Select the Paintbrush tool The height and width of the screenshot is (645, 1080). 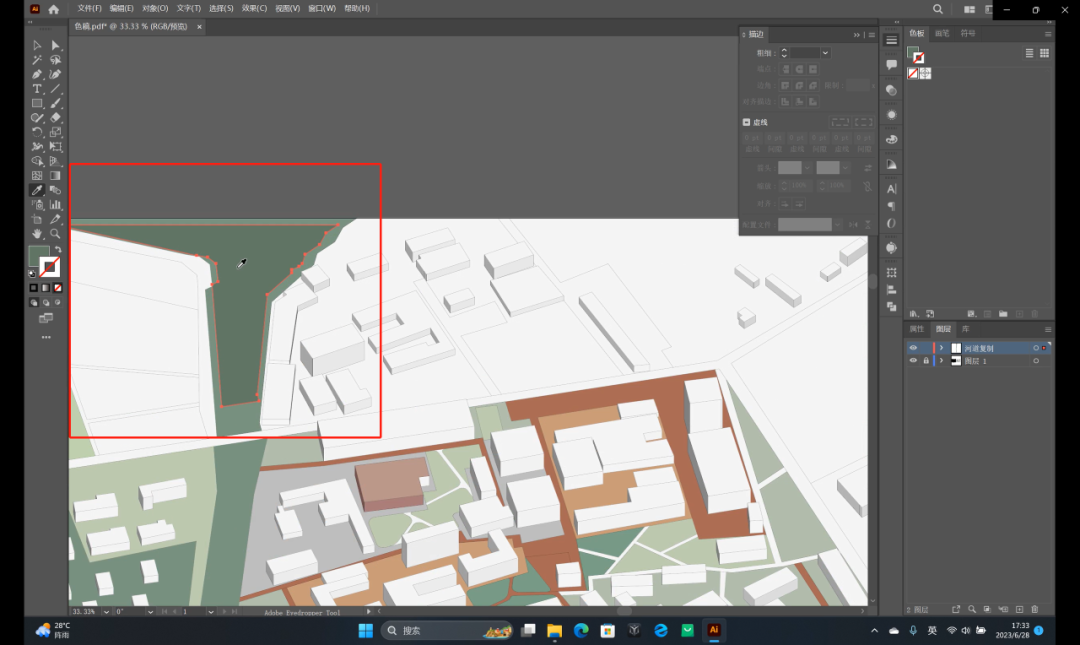[x=56, y=103]
